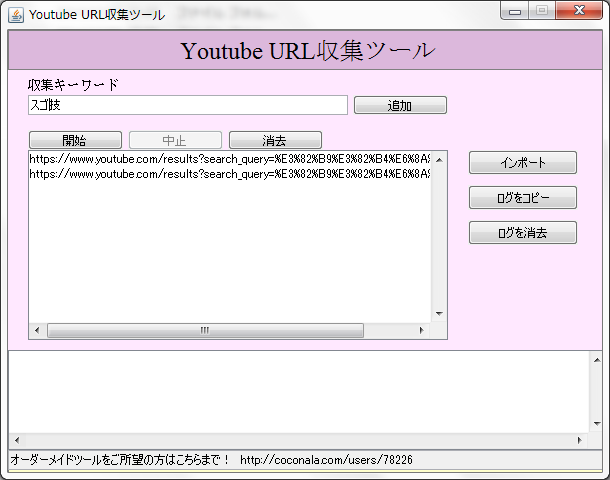Click the インポート button

coord(523,163)
